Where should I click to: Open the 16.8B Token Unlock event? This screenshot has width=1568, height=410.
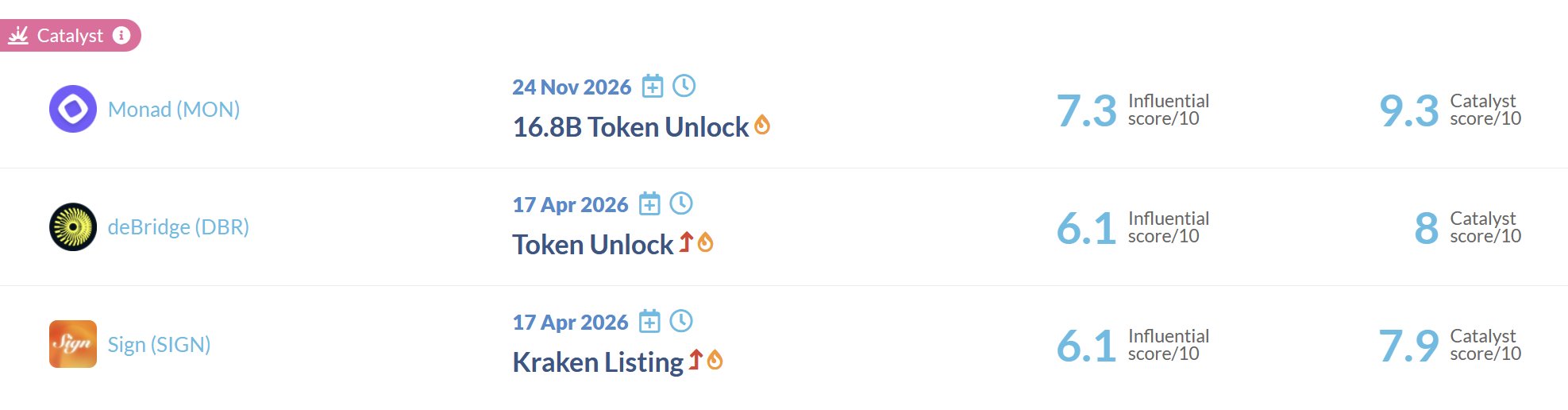pyautogui.click(x=630, y=127)
